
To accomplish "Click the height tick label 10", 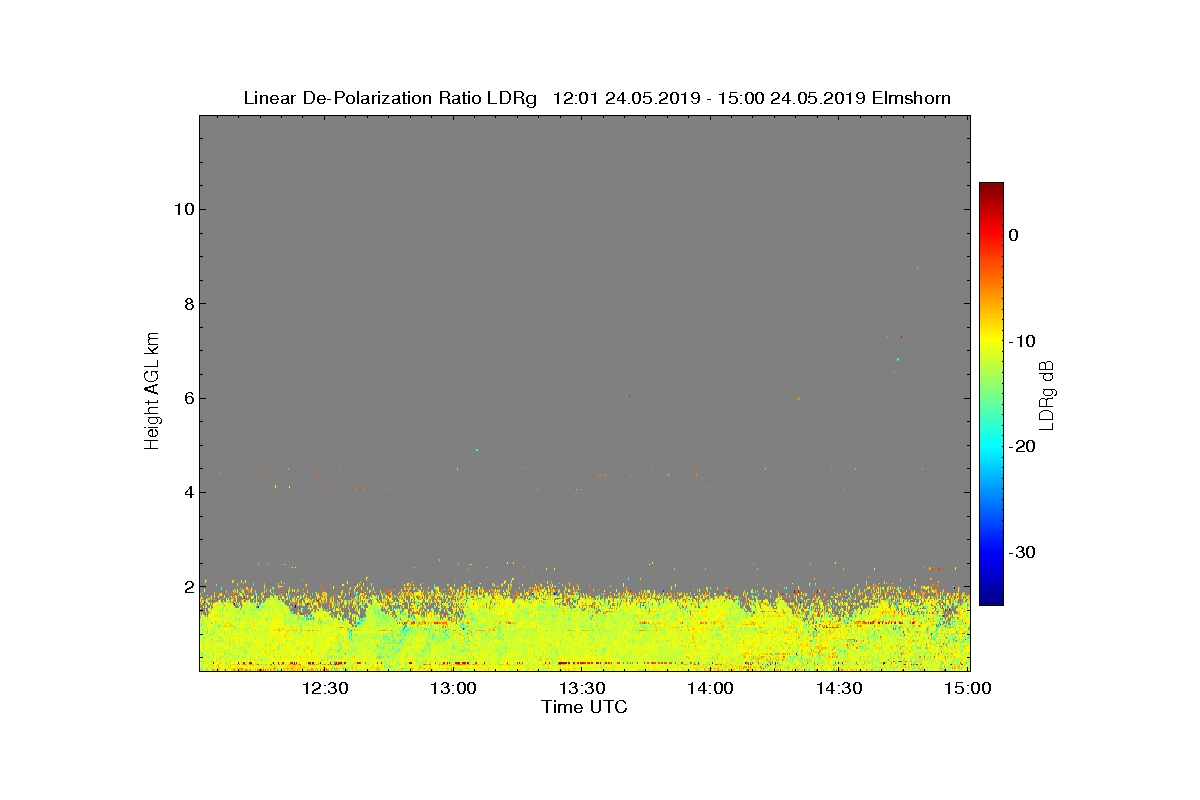I will 182,209.
